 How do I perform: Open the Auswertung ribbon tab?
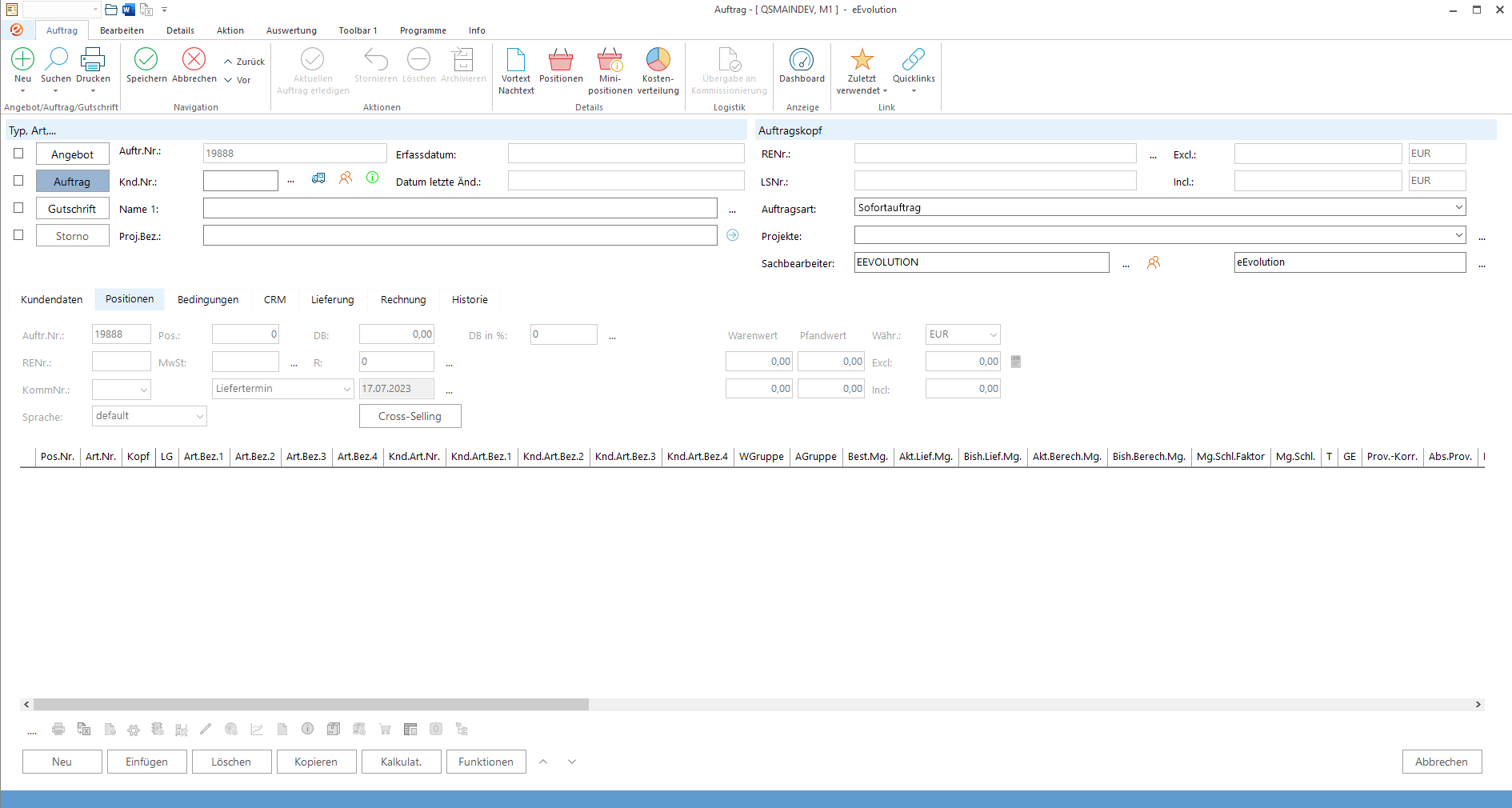coord(291,30)
